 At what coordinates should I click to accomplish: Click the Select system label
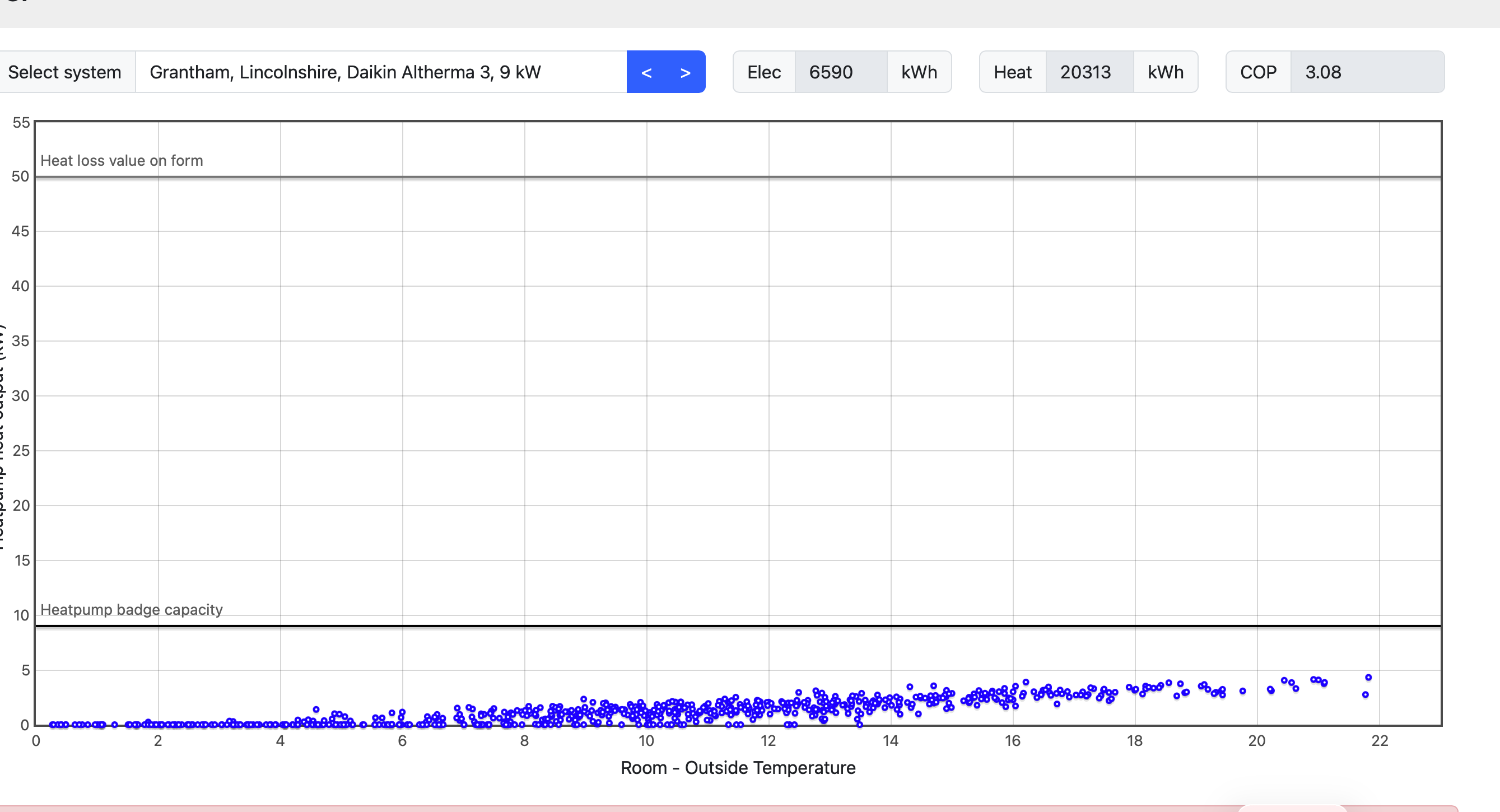coord(64,72)
